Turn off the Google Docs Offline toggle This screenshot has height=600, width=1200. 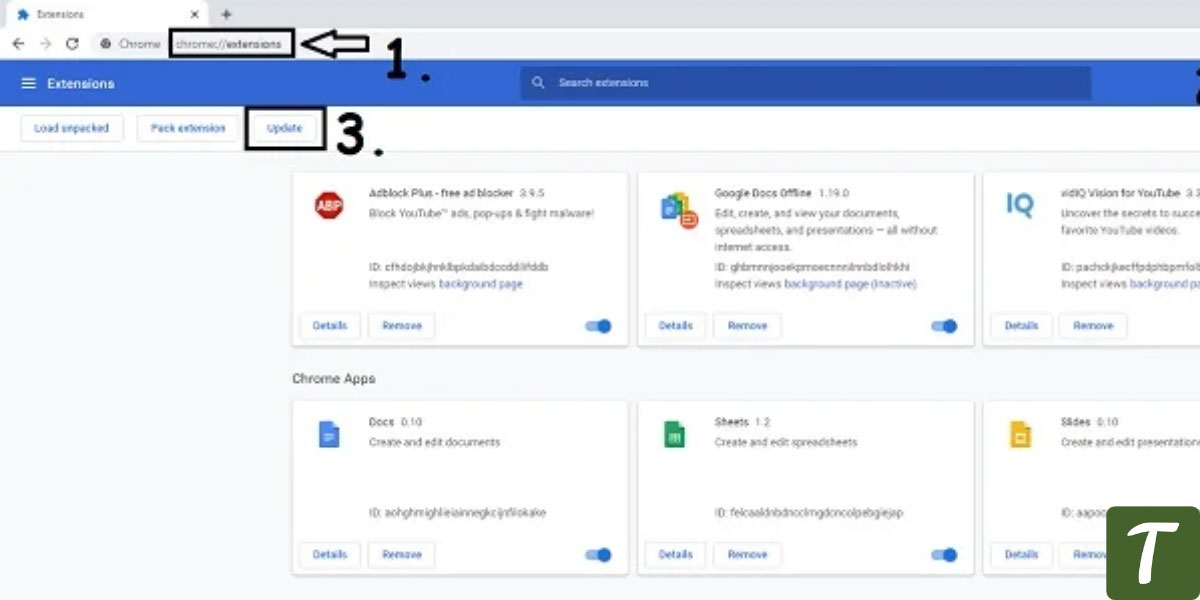pyautogui.click(x=944, y=326)
